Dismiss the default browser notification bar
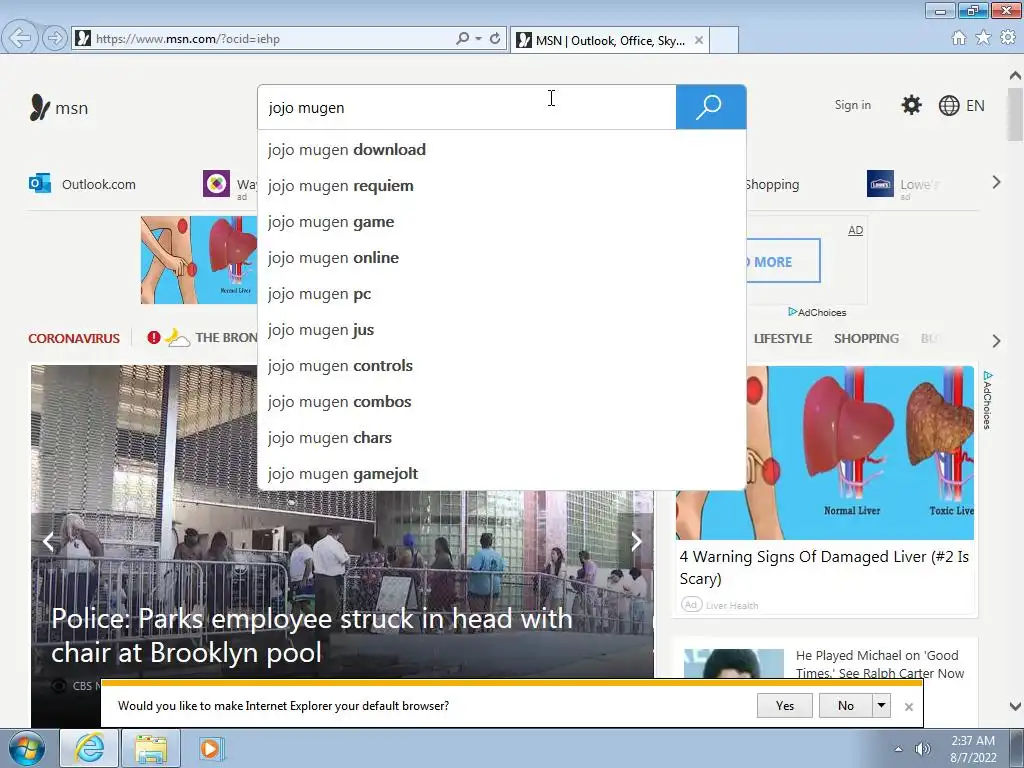1024x768 pixels. click(908, 707)
